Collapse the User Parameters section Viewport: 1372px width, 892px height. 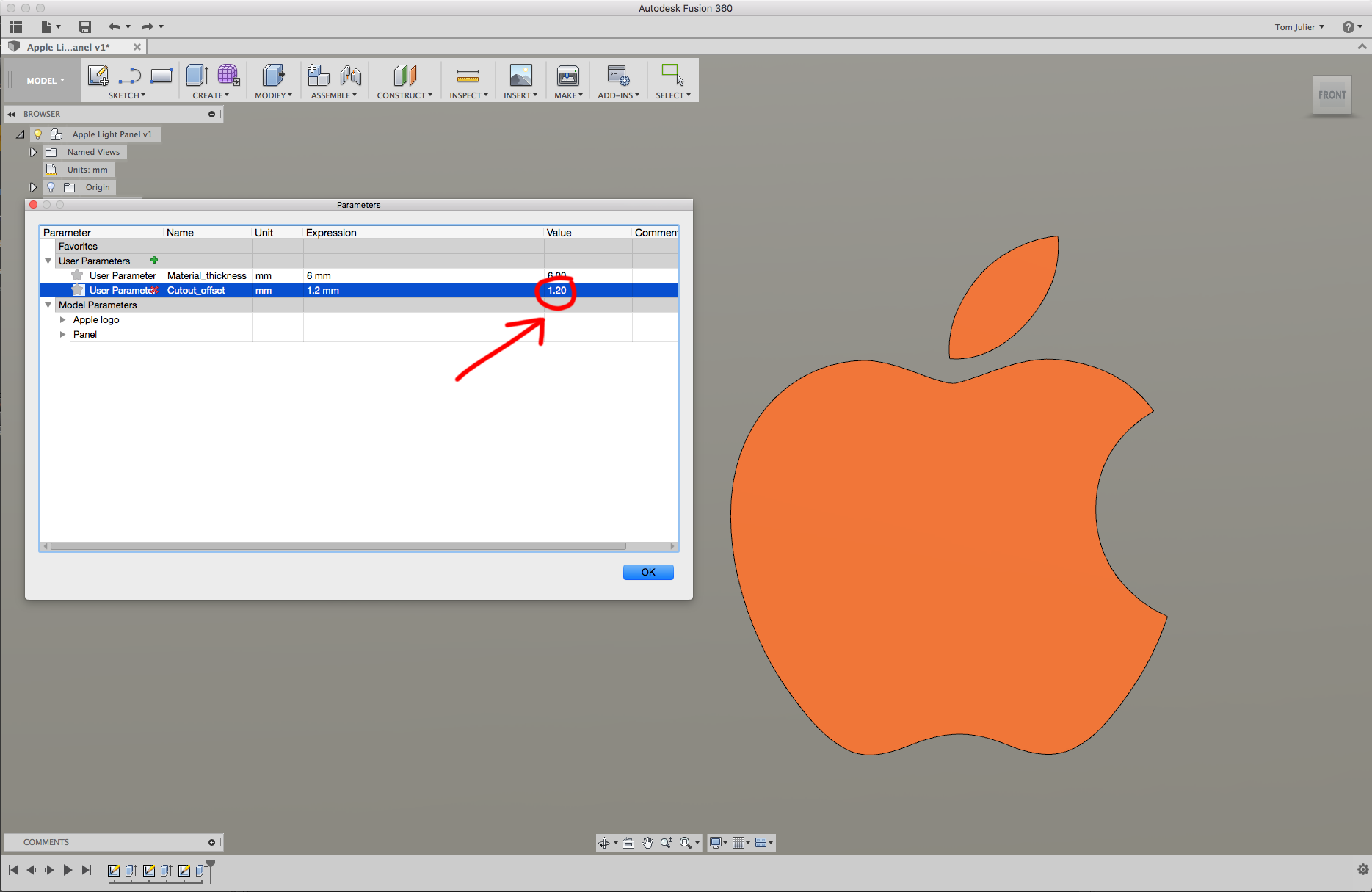(48, 261)
